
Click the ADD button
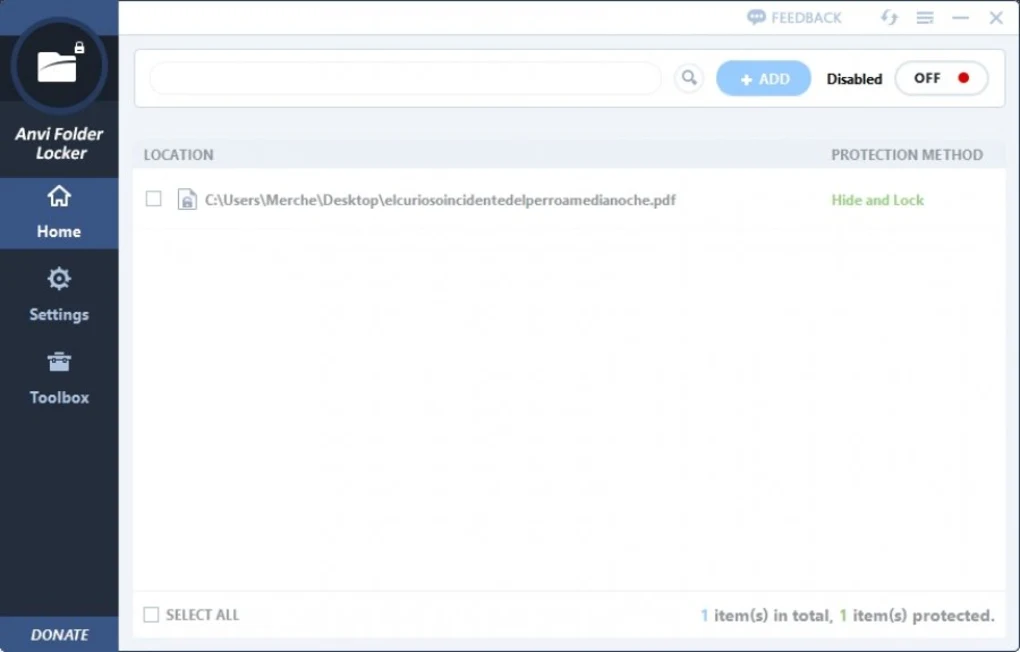[x=763, y=78]
